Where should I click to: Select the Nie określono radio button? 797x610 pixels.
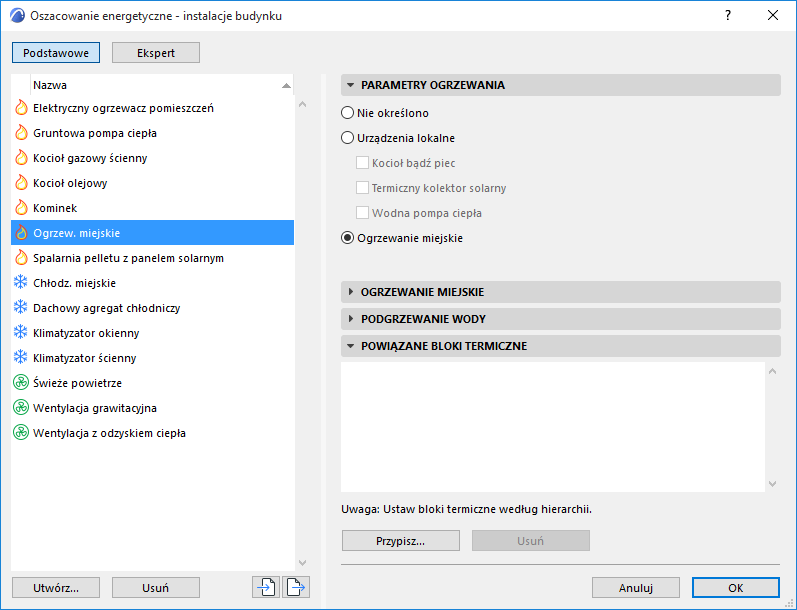(x=348, y=113)
